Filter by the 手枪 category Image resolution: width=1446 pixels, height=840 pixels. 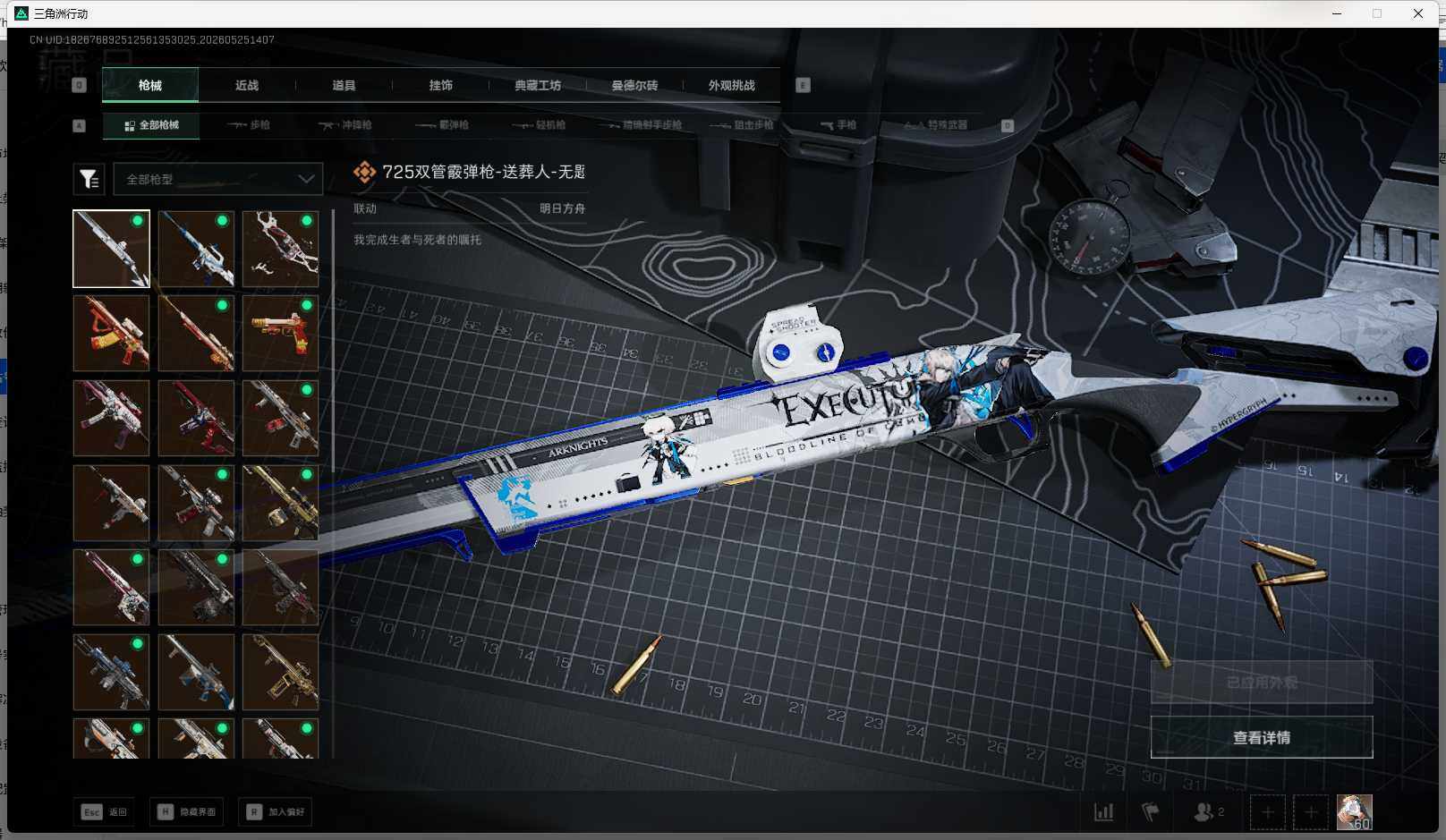pos(838,125)
